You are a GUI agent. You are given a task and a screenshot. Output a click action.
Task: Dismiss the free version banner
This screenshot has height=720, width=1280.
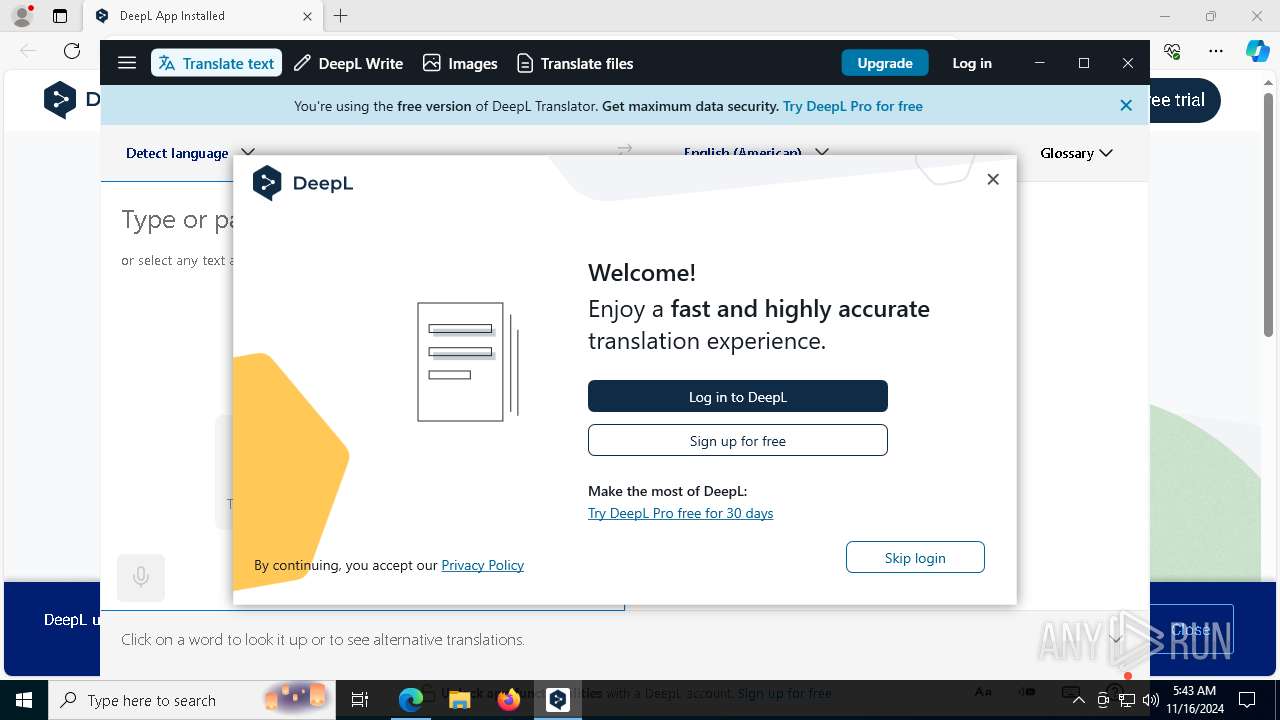1126,105
